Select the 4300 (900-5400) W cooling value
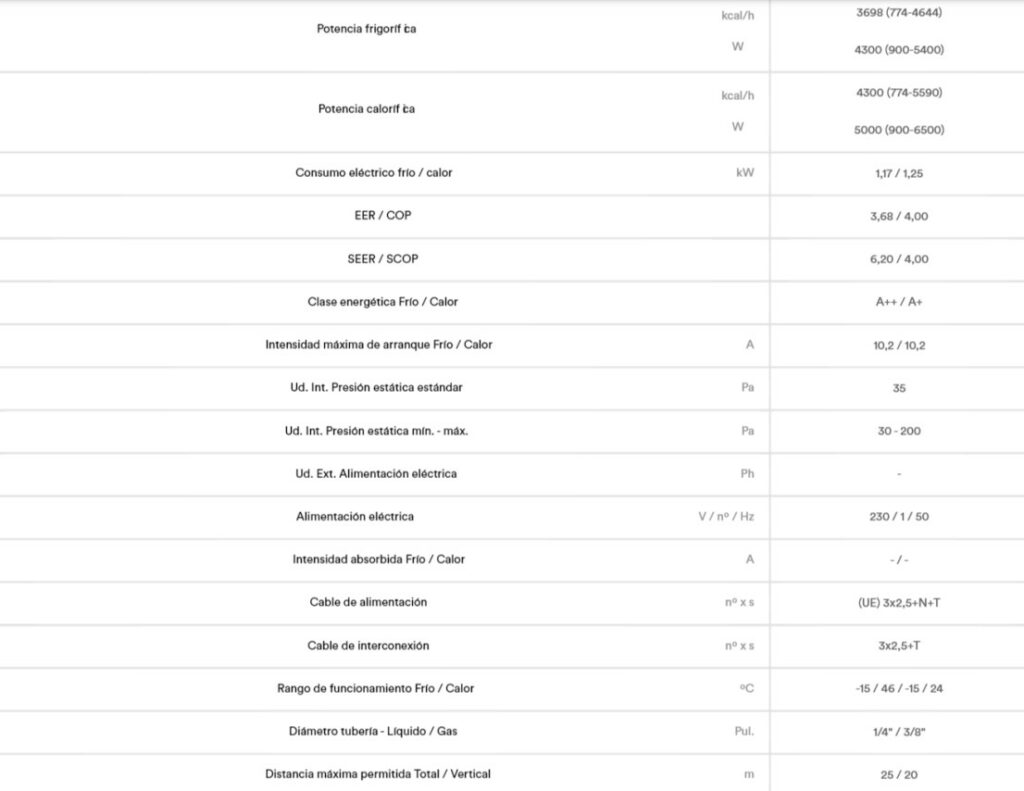Screen dimensions: 1024x791 coord(899,50)
